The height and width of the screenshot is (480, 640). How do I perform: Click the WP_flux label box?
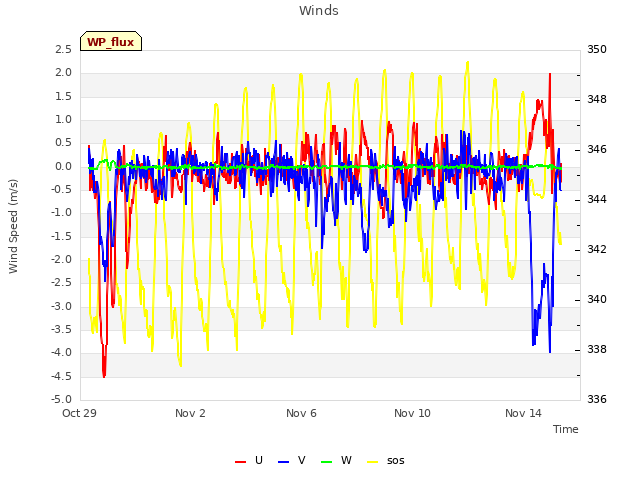click(x=111, y=41)
